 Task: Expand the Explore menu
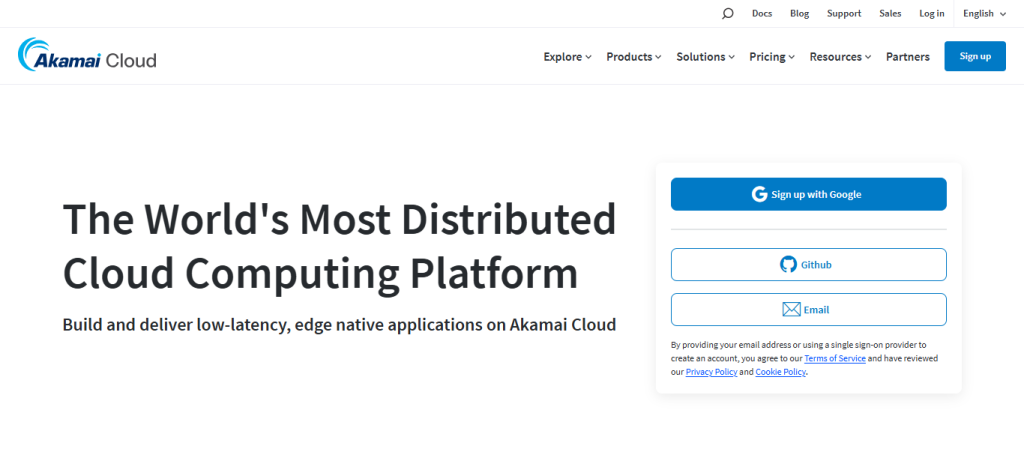568,57
